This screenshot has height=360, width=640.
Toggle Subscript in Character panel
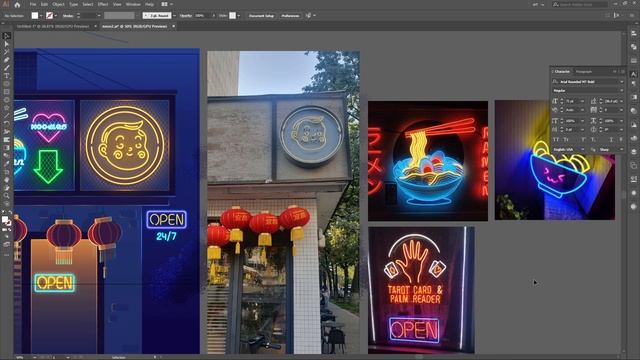coord(593,140)
